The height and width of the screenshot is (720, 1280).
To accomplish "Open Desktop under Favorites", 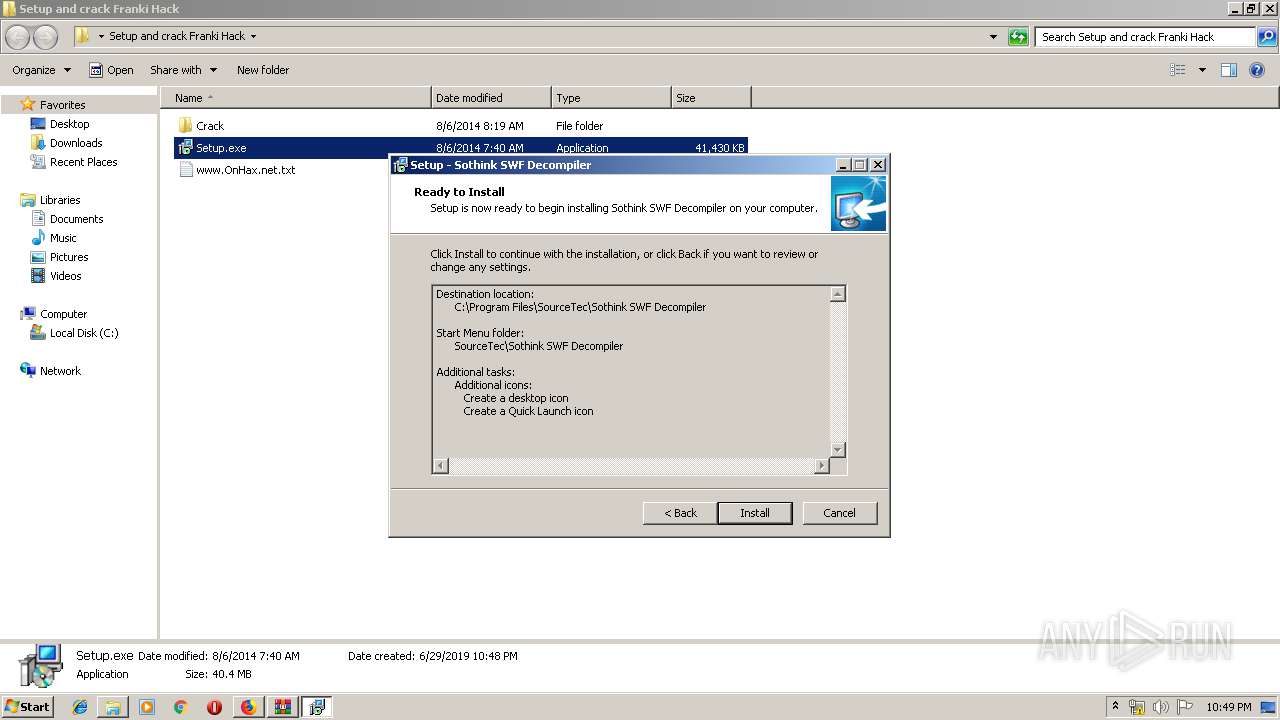I will point(69,124).
